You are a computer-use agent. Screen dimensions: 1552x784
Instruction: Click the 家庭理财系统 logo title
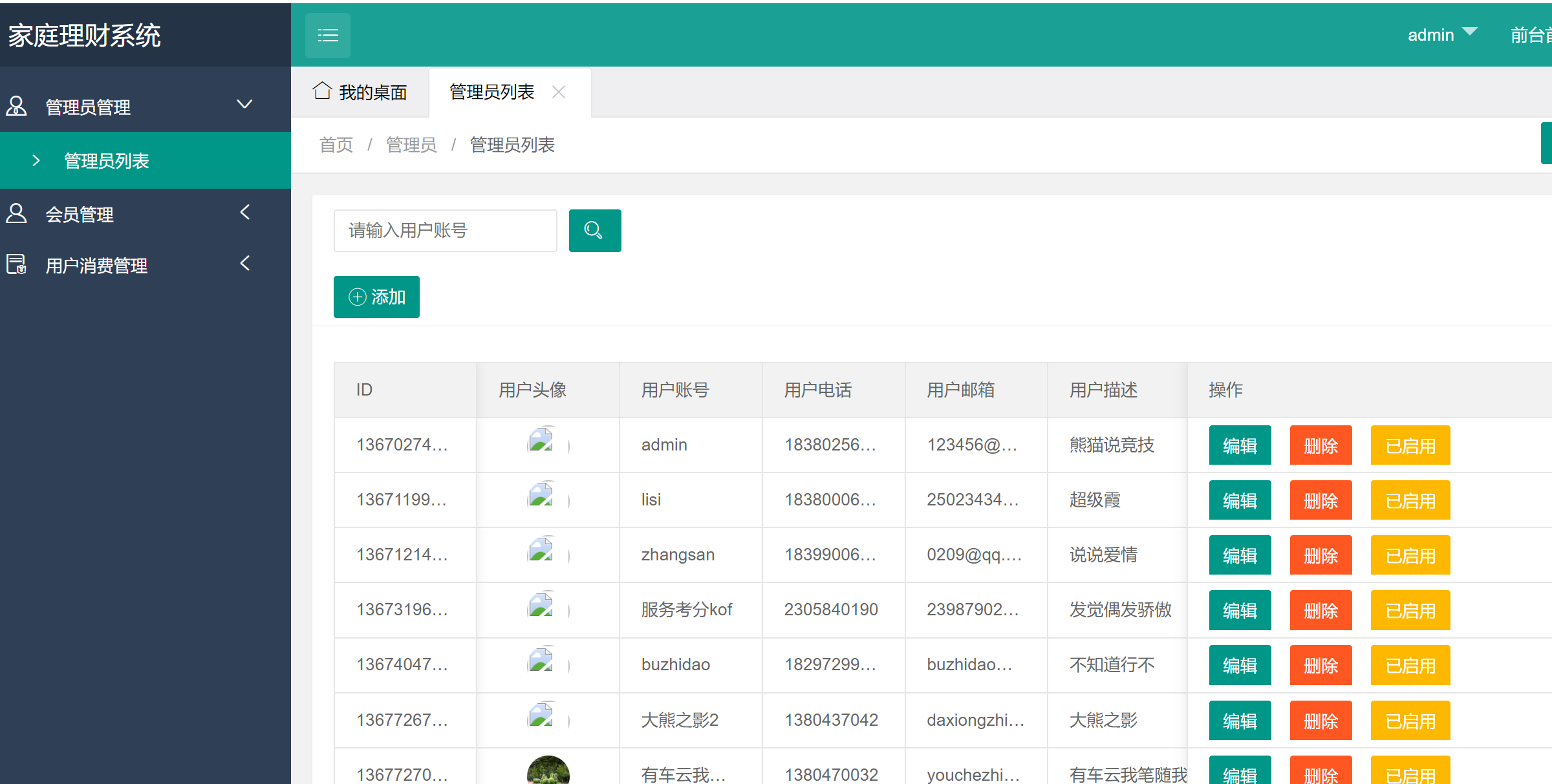84,36
